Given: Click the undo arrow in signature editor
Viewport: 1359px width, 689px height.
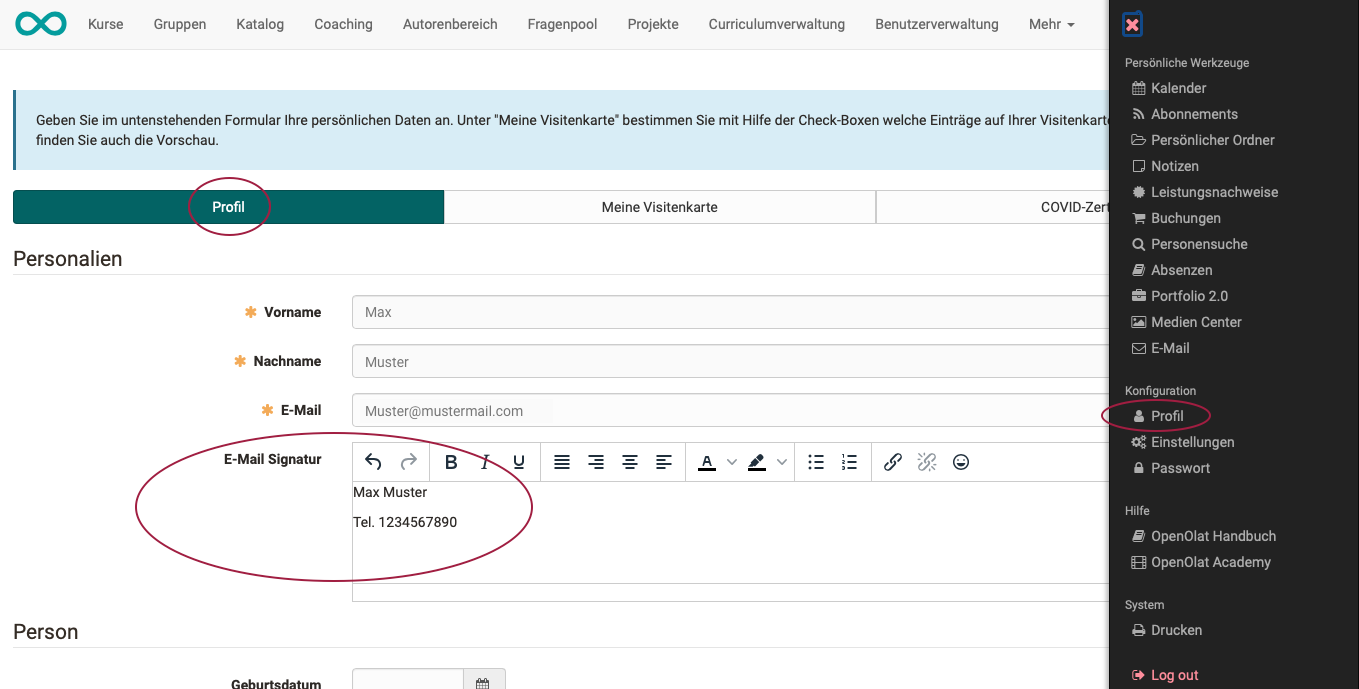Looking at the screenshot, I should [x=373, y=462].
